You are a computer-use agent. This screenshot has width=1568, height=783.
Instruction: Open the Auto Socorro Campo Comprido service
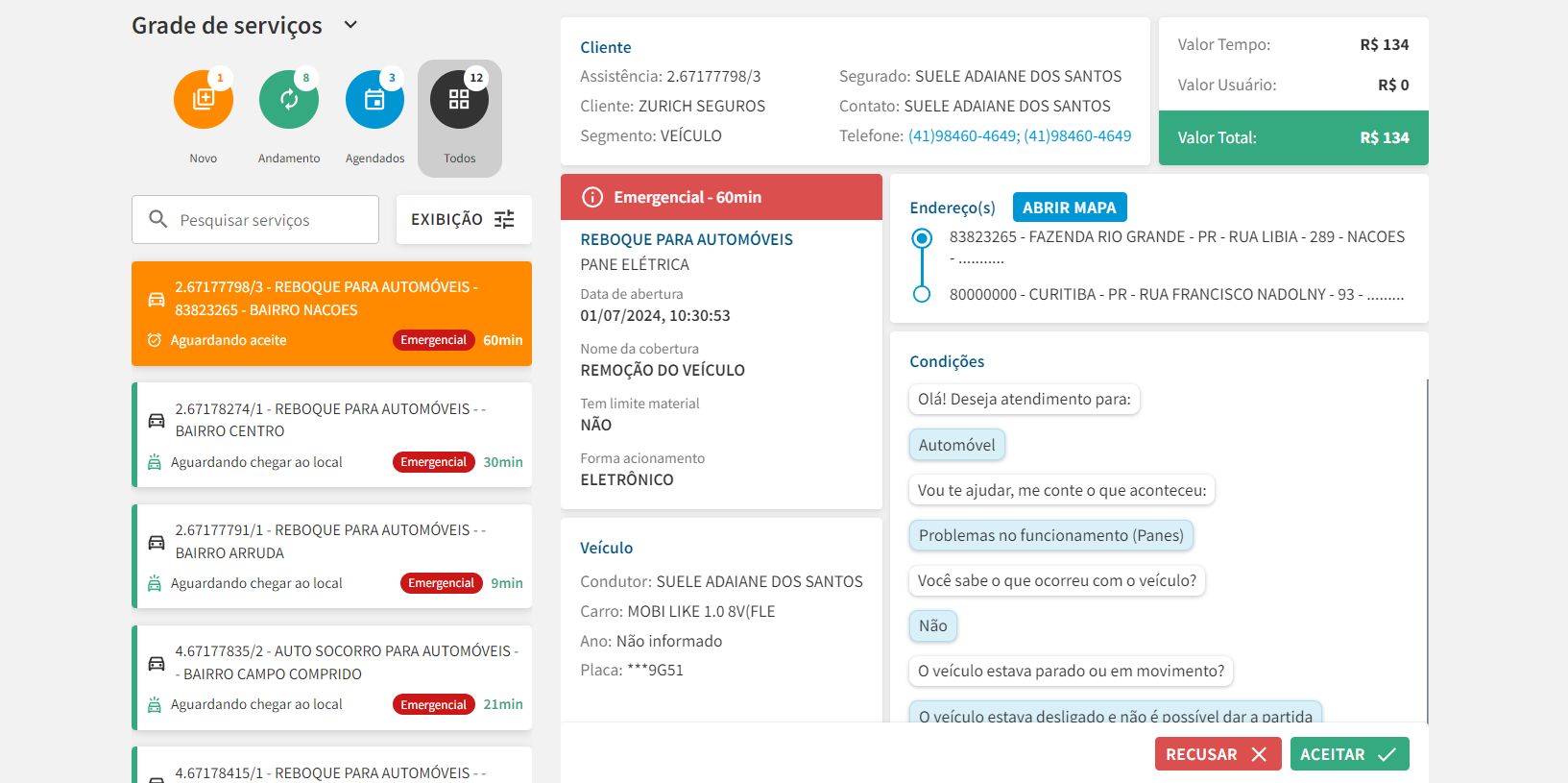click(x=331, y=677)
